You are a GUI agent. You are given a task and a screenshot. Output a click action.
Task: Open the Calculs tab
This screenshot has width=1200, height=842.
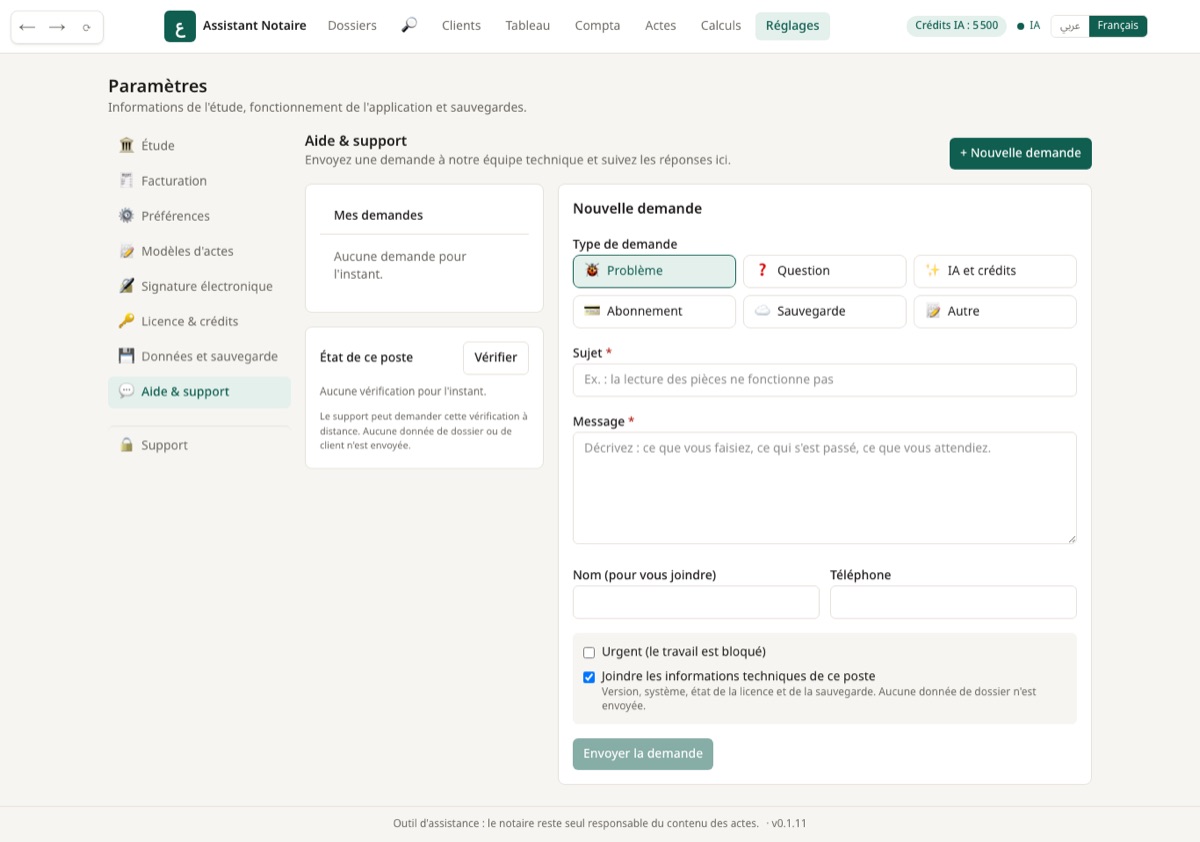click(721, 26)
